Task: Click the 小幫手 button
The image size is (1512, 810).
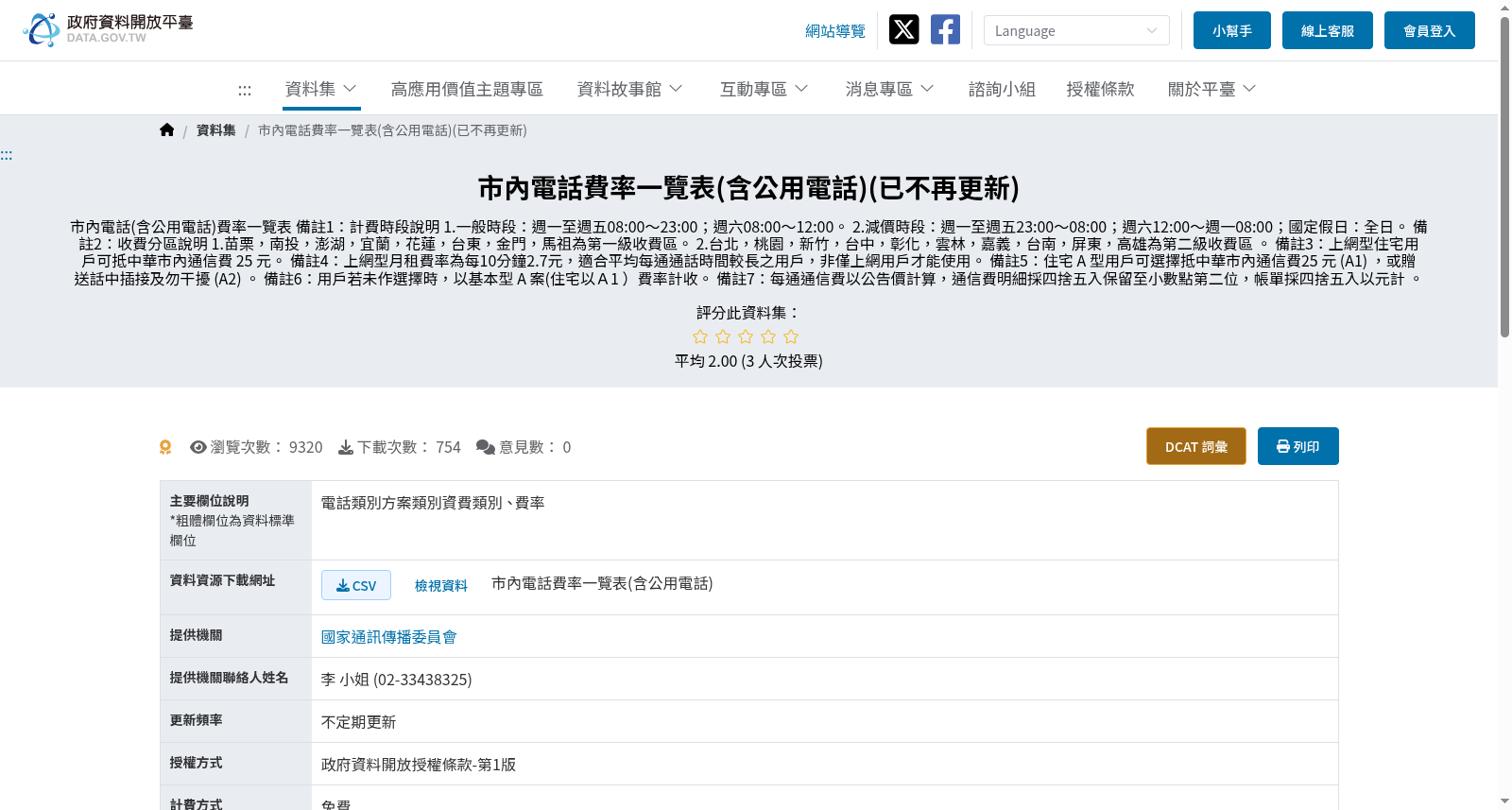Action: (1232, 30)
